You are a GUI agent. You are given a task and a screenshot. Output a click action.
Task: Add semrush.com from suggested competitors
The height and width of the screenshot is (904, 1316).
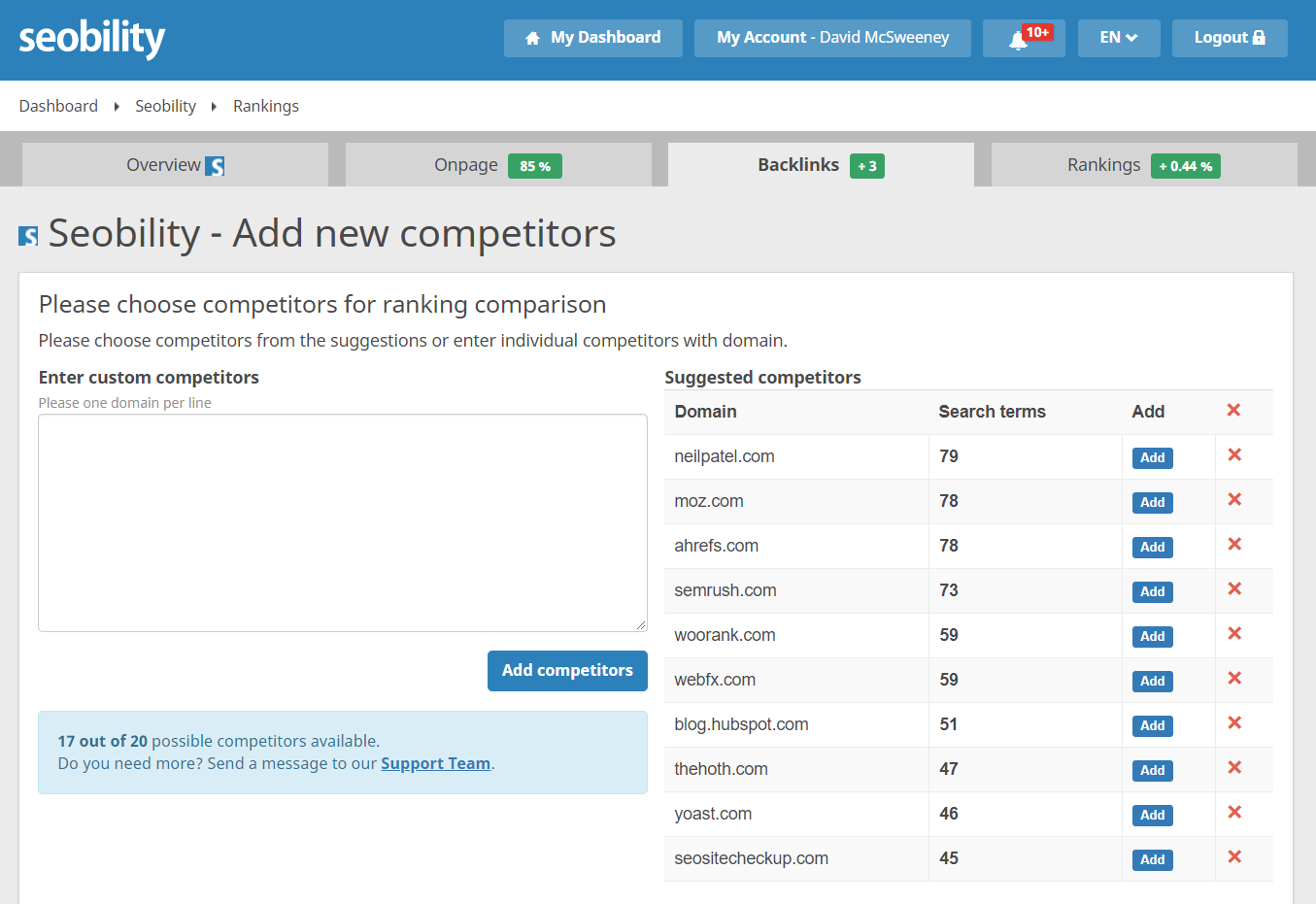[1152, 591]
